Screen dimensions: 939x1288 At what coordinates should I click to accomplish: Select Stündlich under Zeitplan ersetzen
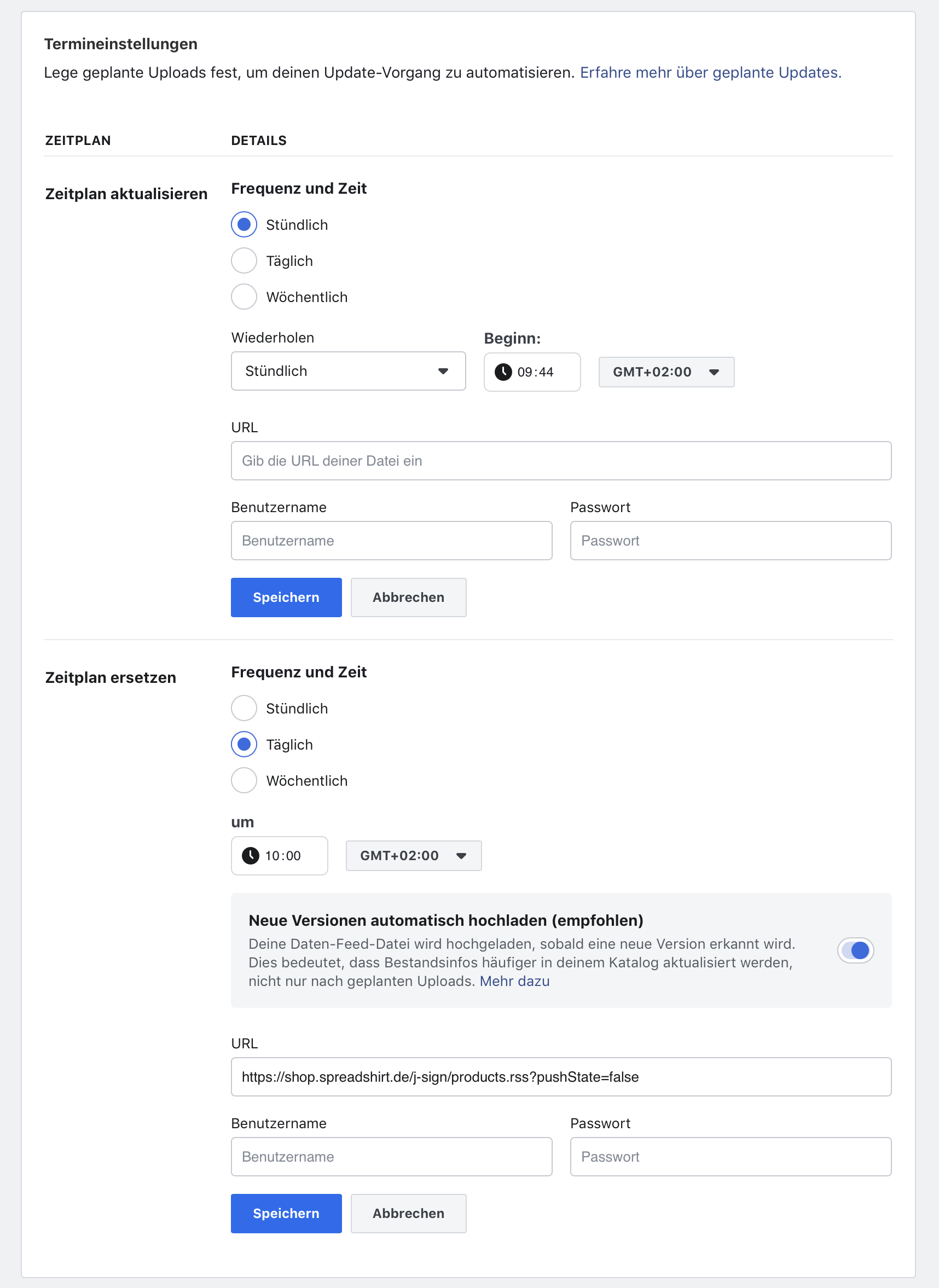pos(244,708)
